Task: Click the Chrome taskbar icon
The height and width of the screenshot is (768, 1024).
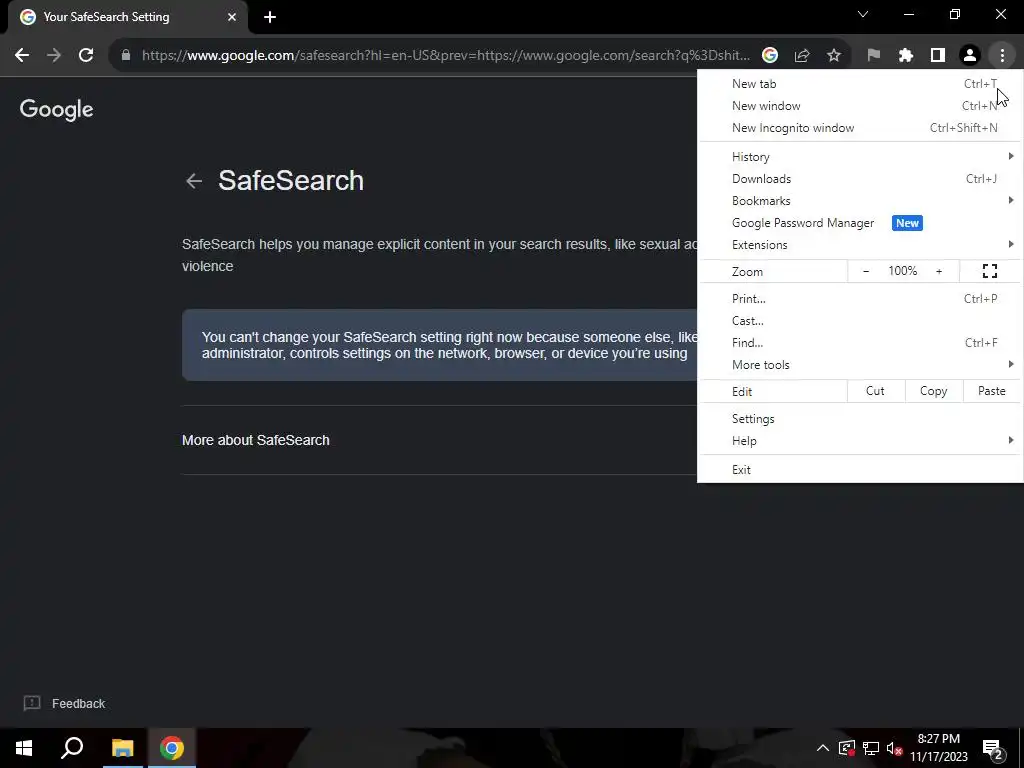Action: (x=172, y=748)
